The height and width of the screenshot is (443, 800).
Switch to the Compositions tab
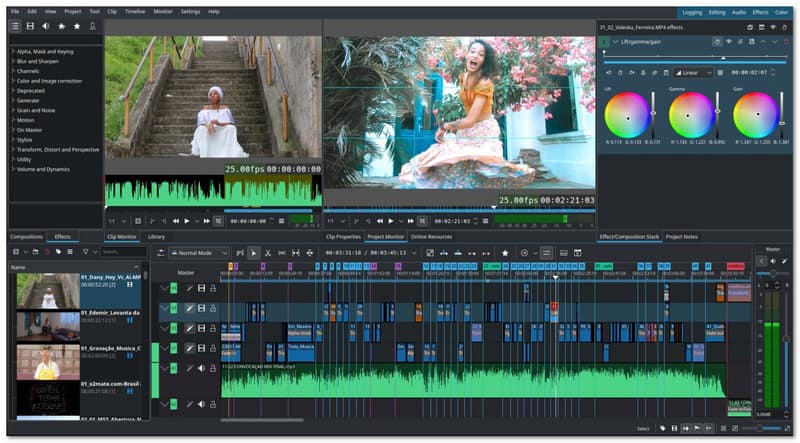point(27,237)
